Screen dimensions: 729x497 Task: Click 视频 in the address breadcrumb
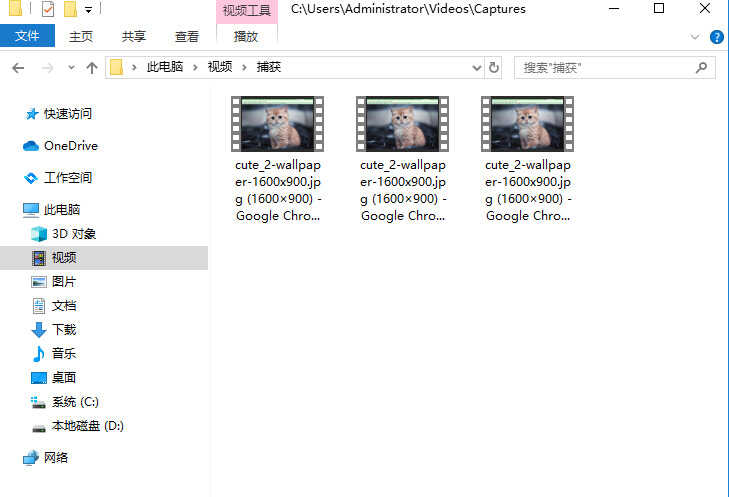click(x=220, y=67)
